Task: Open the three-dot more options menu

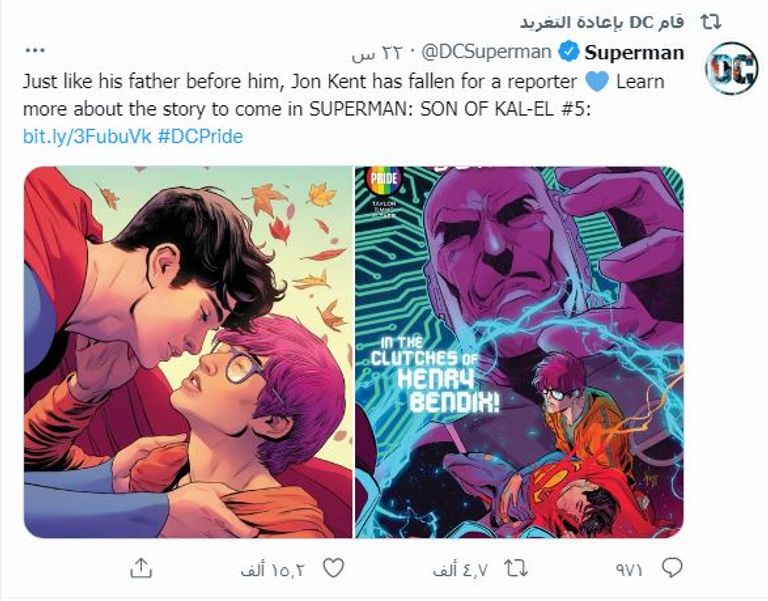Action: 35,49
